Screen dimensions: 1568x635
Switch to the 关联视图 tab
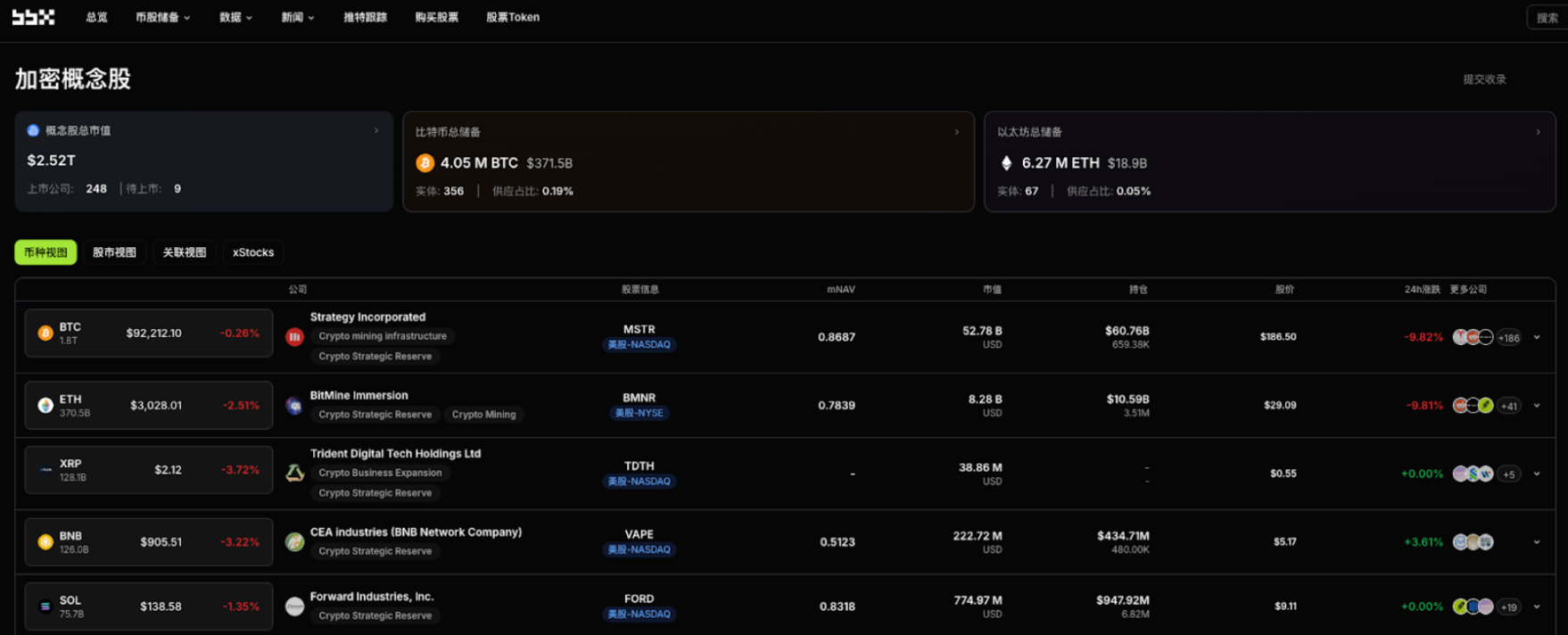click(184, 252)
